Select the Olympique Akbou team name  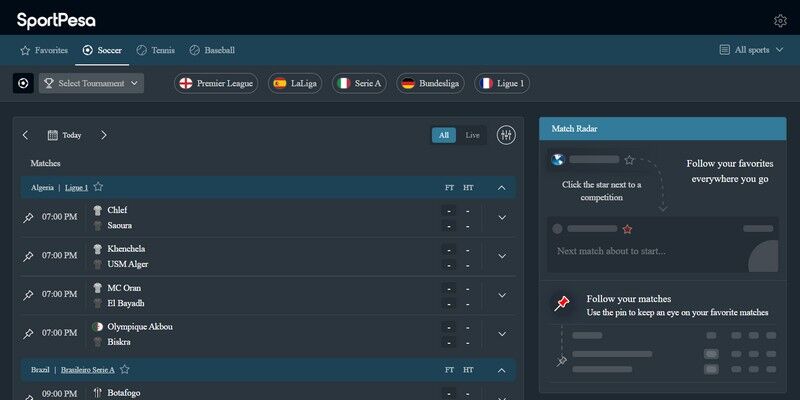click(x=140, y=327)
